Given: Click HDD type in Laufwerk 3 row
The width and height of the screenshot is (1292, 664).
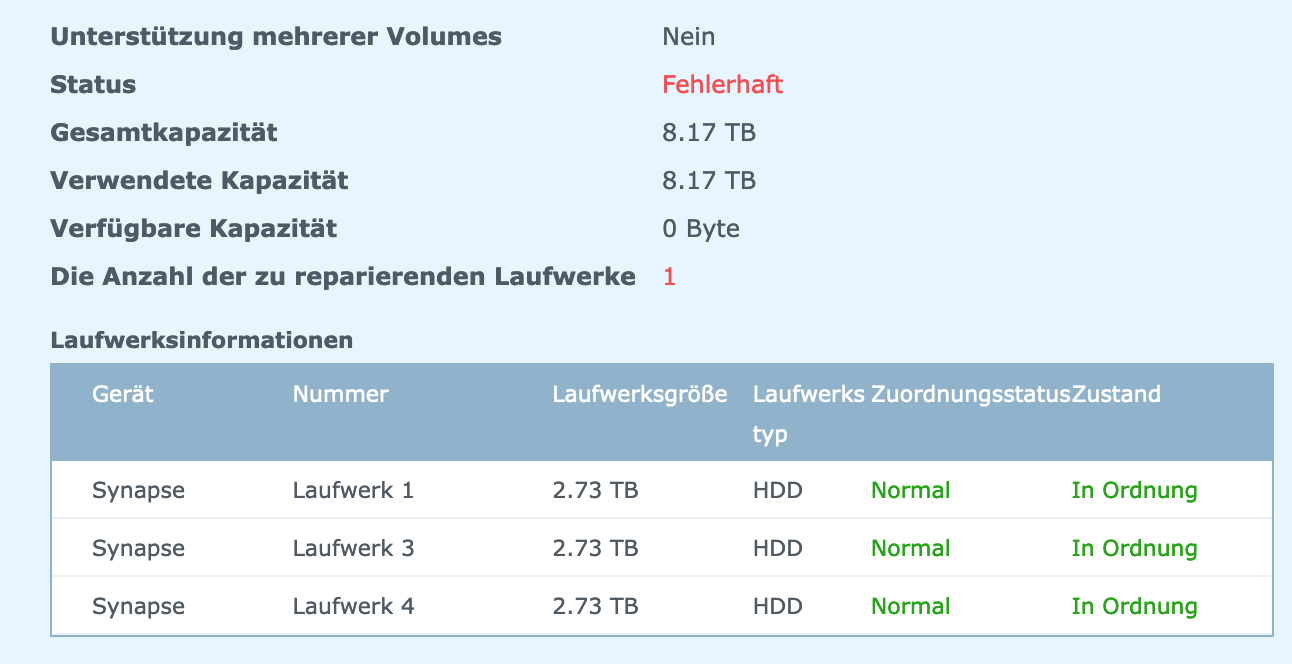Looking at the screenshot, I should click(777, 548).
